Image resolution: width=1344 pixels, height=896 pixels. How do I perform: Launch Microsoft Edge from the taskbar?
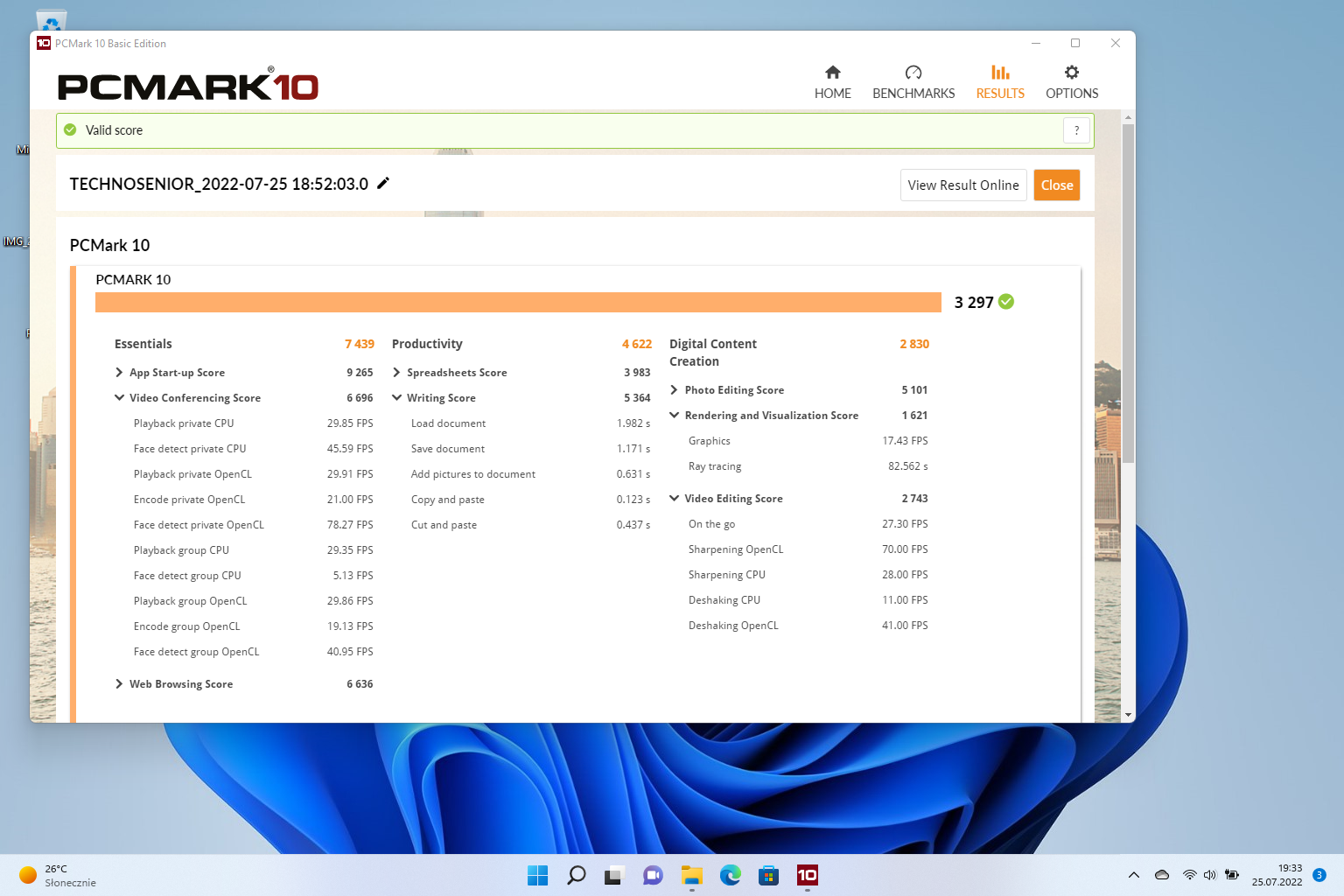[x=731, y=875]
